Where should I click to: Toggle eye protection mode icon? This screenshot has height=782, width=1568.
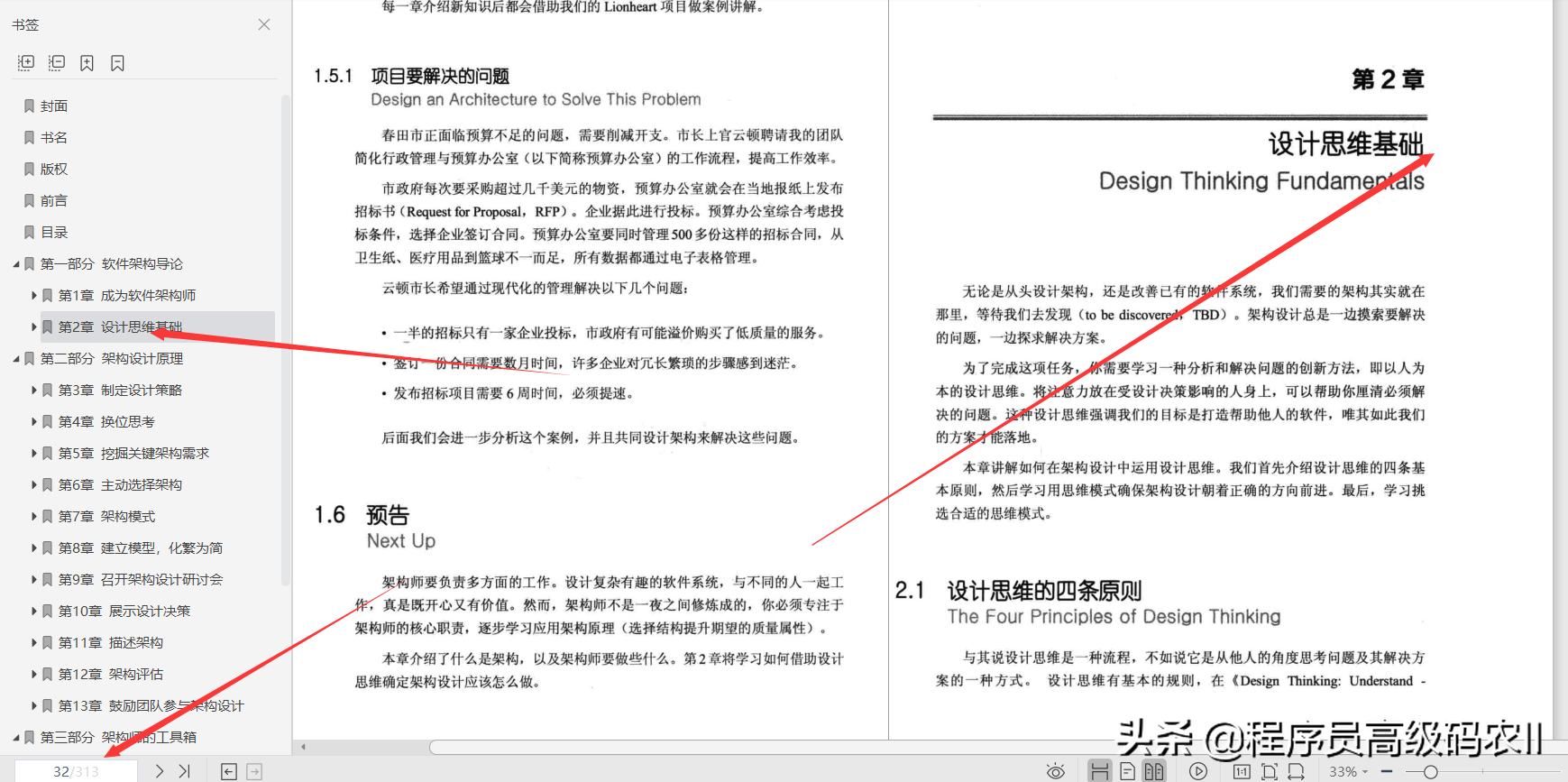click(x=1056, y=771)
